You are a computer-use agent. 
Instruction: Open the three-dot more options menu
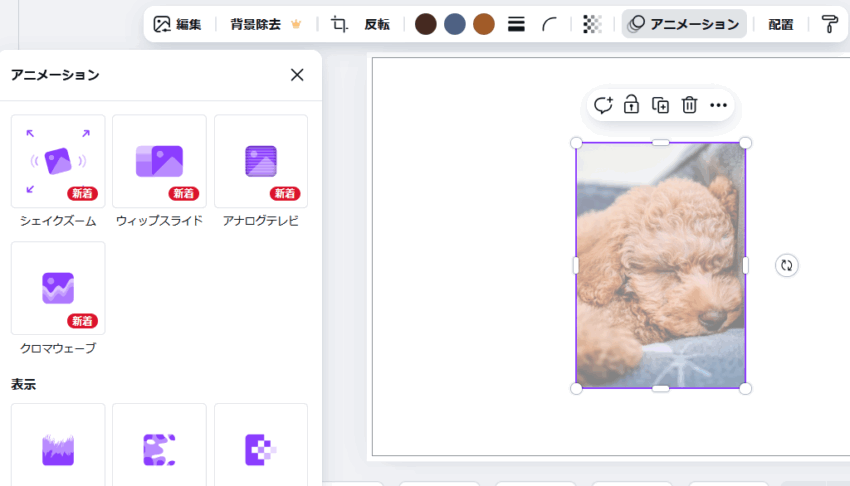[718, 105]
